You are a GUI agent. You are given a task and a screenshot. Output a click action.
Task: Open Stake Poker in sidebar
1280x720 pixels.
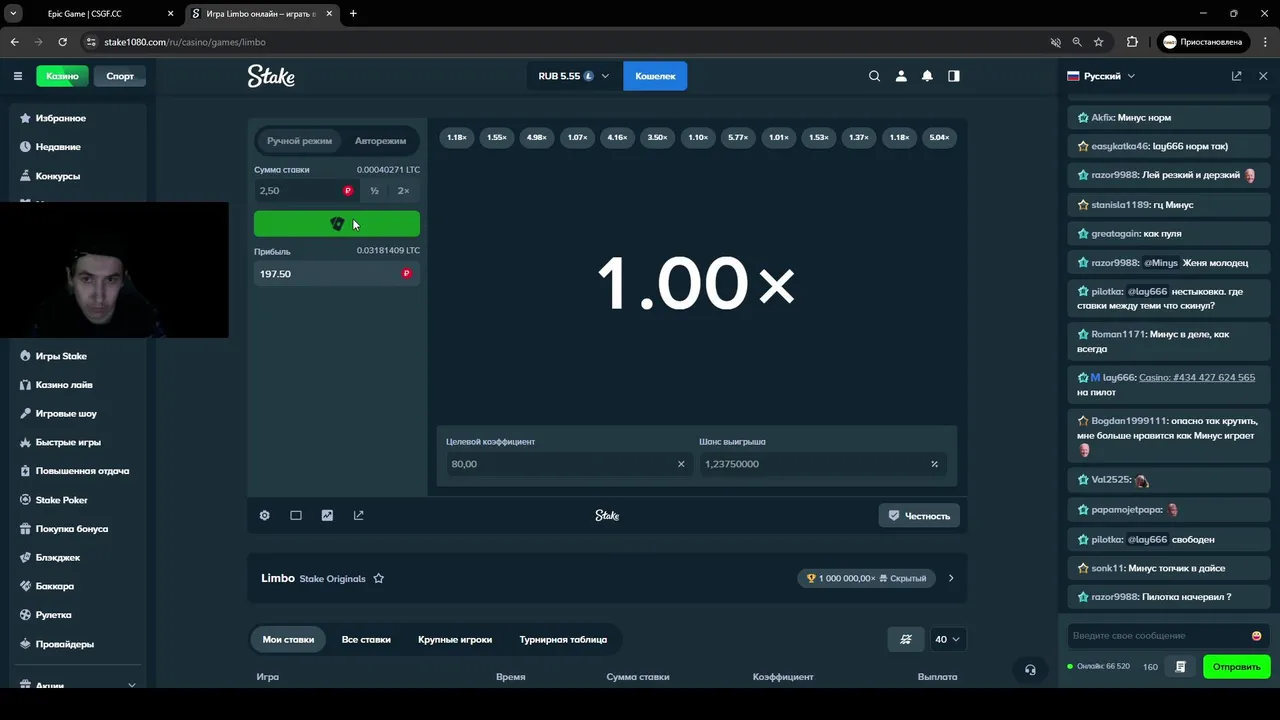61,500
